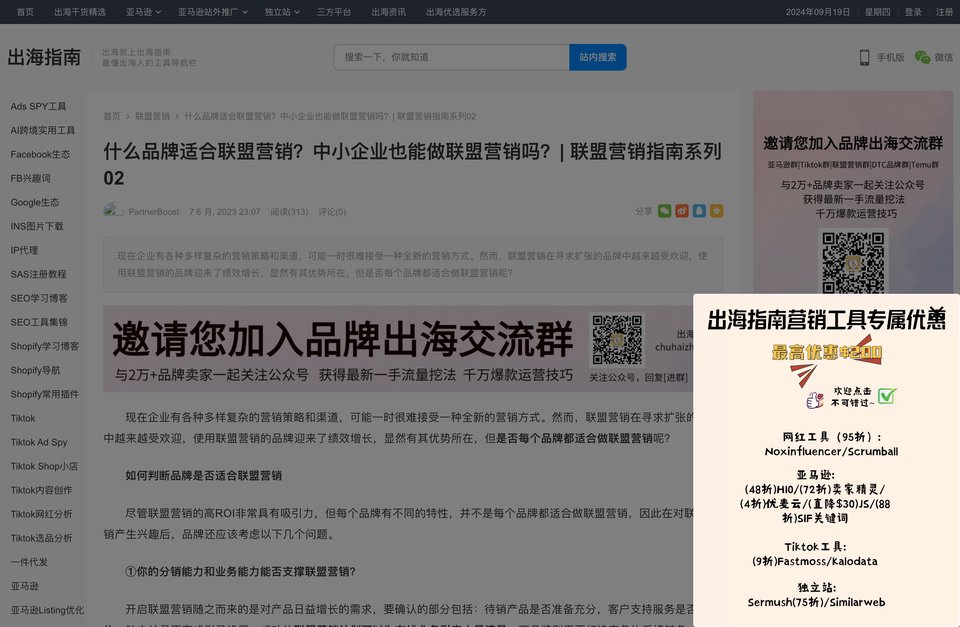Select Facebook生态 in the sidebar
The image size is (960, 627).
(x=40, y=154)
